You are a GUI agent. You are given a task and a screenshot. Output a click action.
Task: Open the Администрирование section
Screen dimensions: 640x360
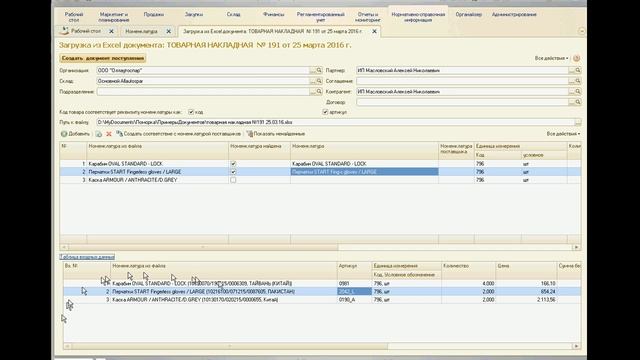(x=514, y=14)
